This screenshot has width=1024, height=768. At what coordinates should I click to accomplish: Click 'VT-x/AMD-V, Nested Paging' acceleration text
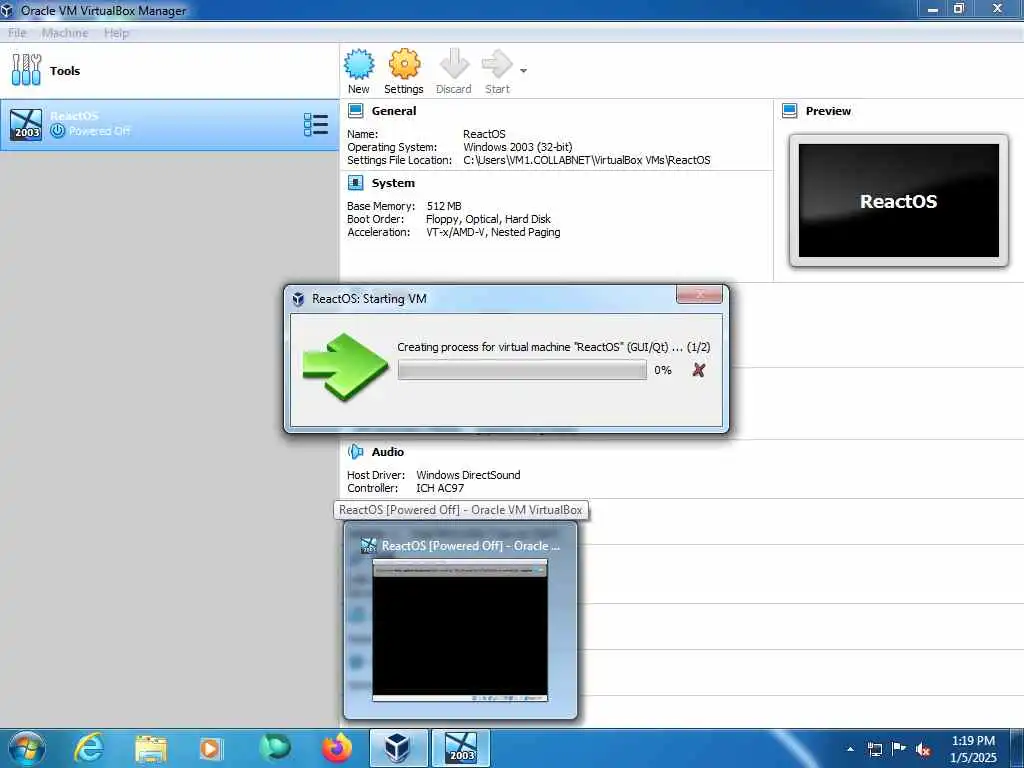[x=493, y=232]
